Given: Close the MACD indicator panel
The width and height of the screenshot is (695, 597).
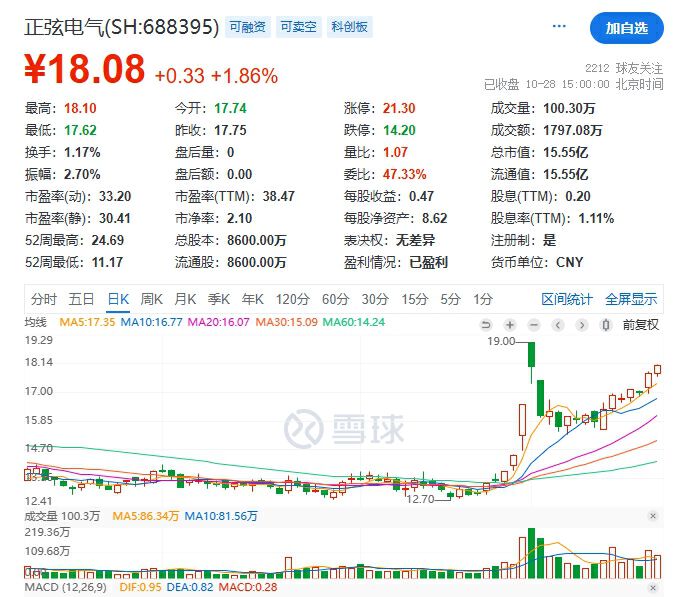Looking at the screenshot, I should coord(653,587).
